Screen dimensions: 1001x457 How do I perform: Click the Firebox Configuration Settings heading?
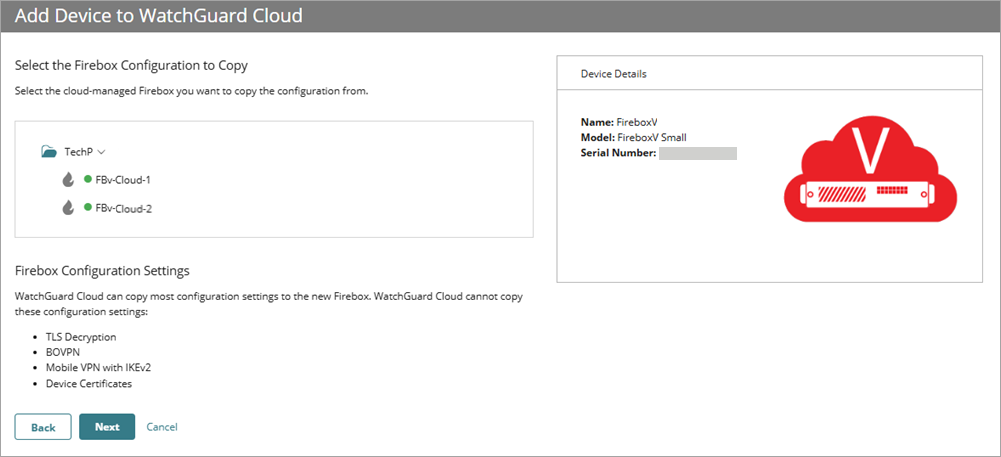[x=102, y=271]
